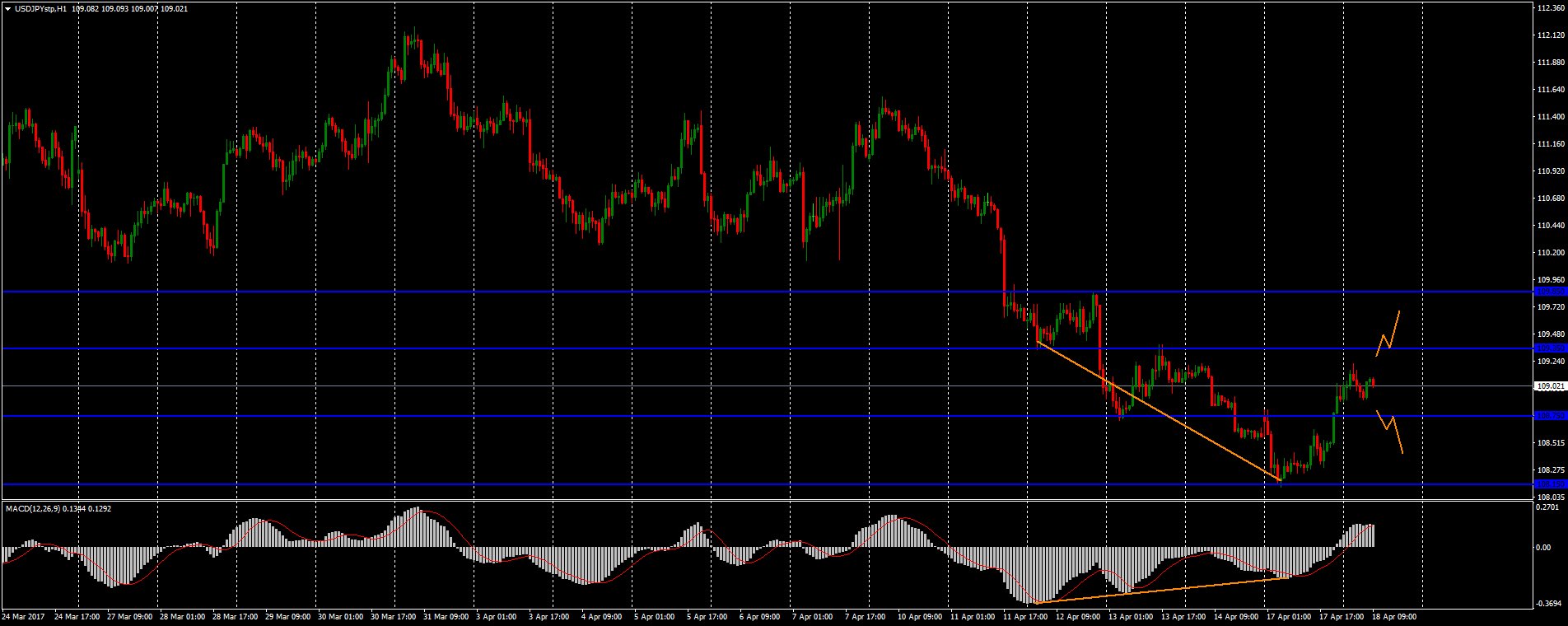Click the 31 Mar 09:00 time label
The width and height of the screenshot is (1568, 626).
446,616
